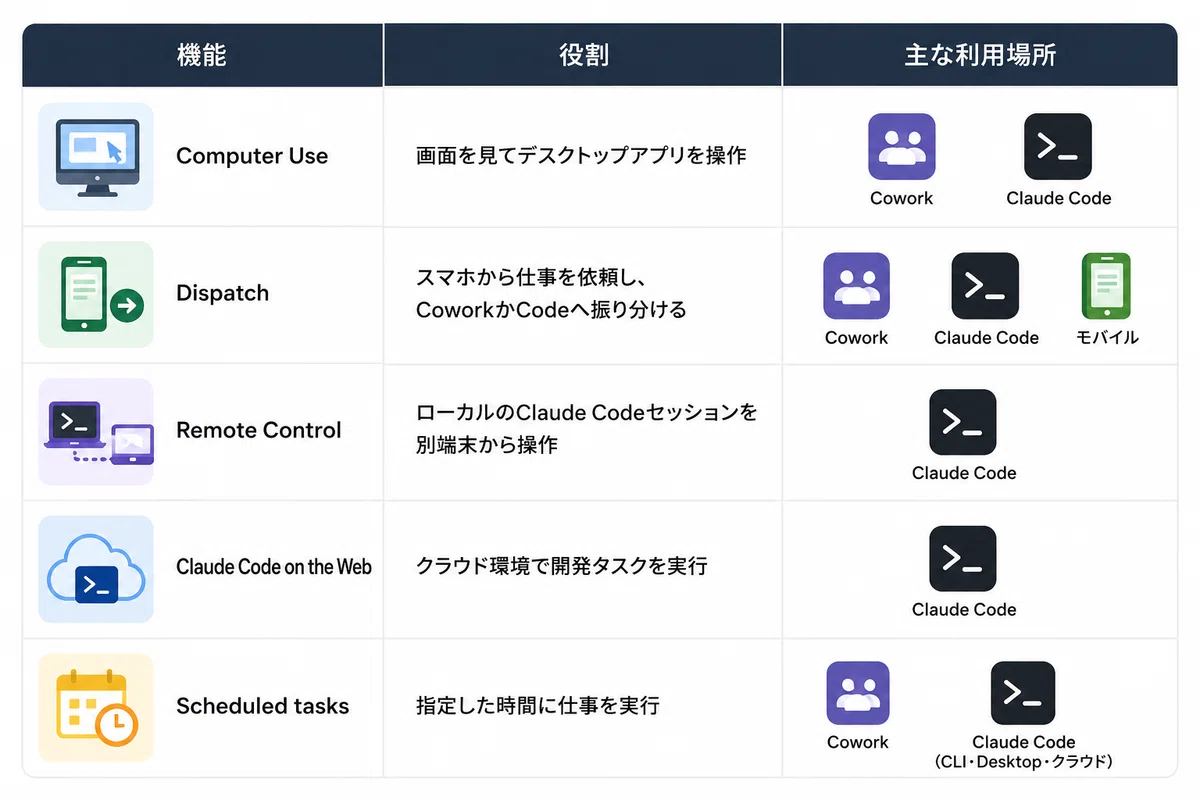The width and height of the screenshot is (1200, 800).
Task: Click the (CLI・Desktop・クラウド) note
Action: pos(1024,762)
